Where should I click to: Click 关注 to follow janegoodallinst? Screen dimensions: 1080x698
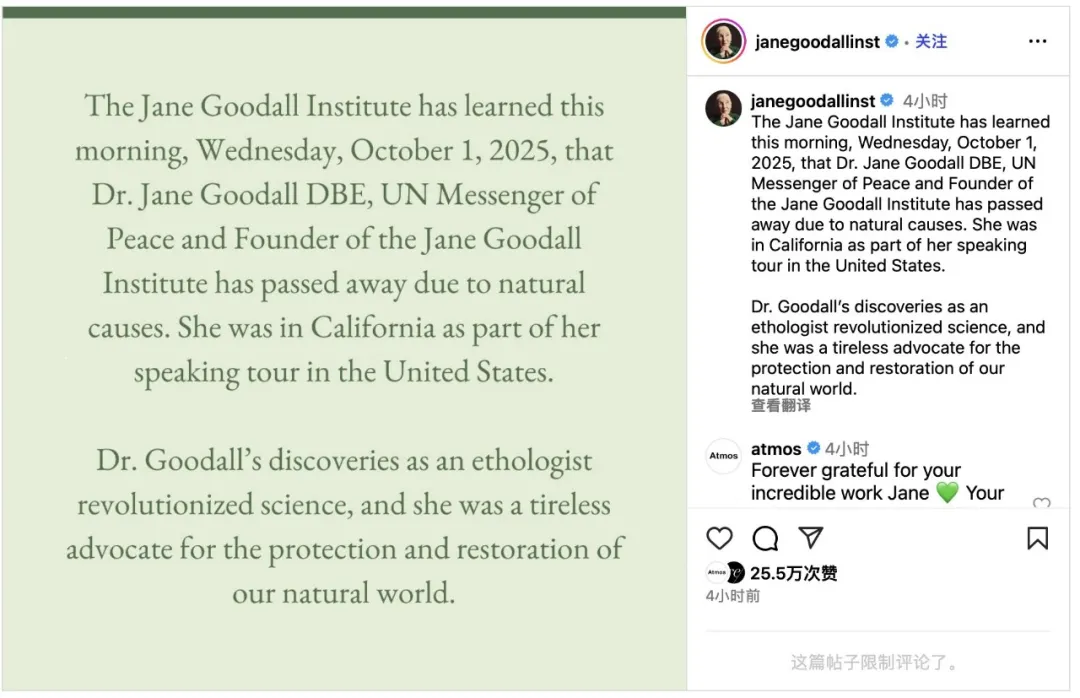(931, 42)
